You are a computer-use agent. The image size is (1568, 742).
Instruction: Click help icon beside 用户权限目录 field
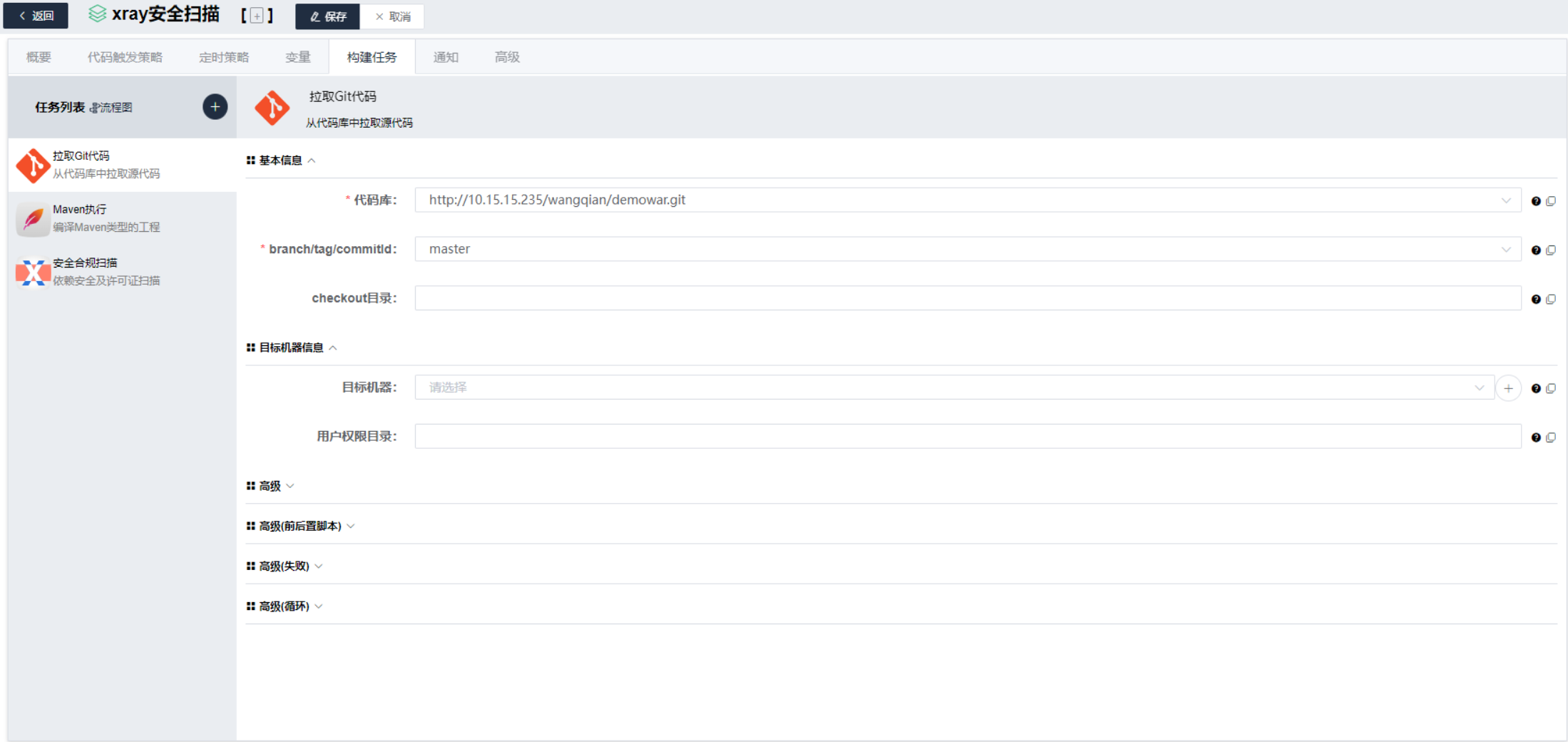[1535, 437]
